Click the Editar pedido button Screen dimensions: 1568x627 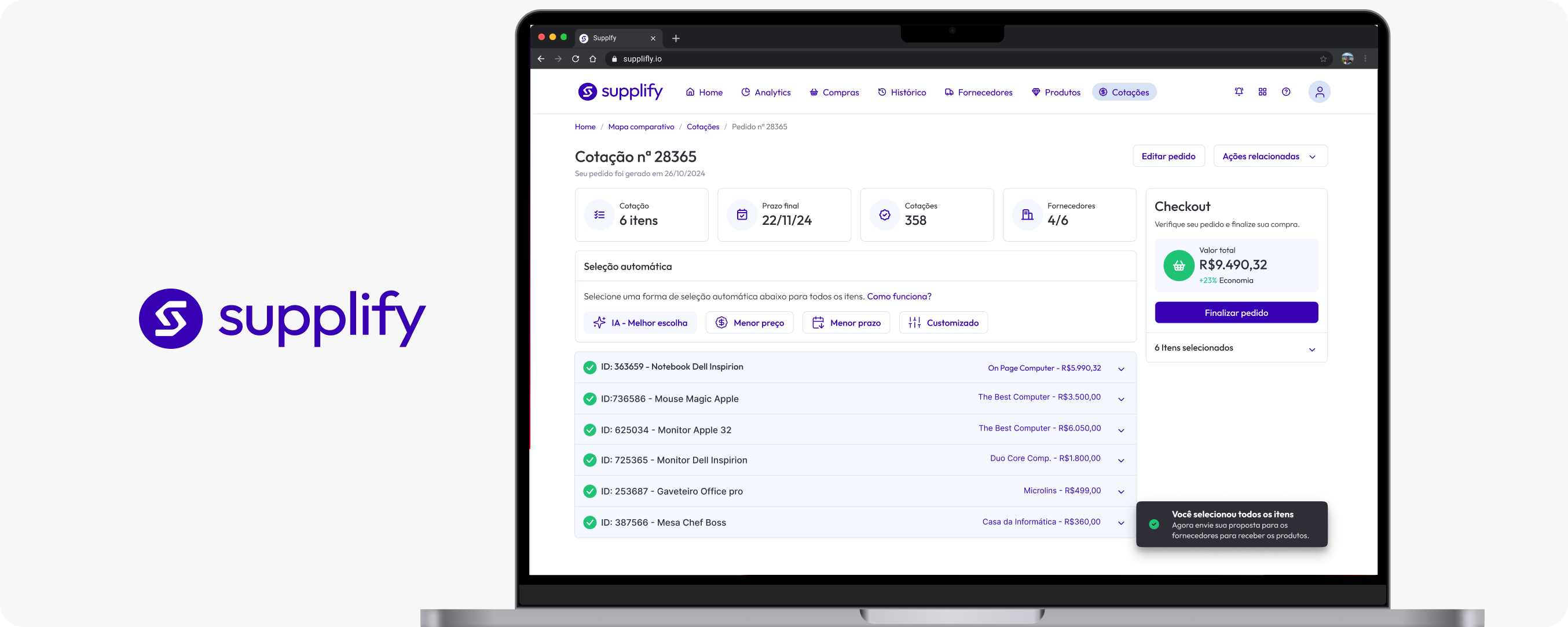pos(1167,156)
